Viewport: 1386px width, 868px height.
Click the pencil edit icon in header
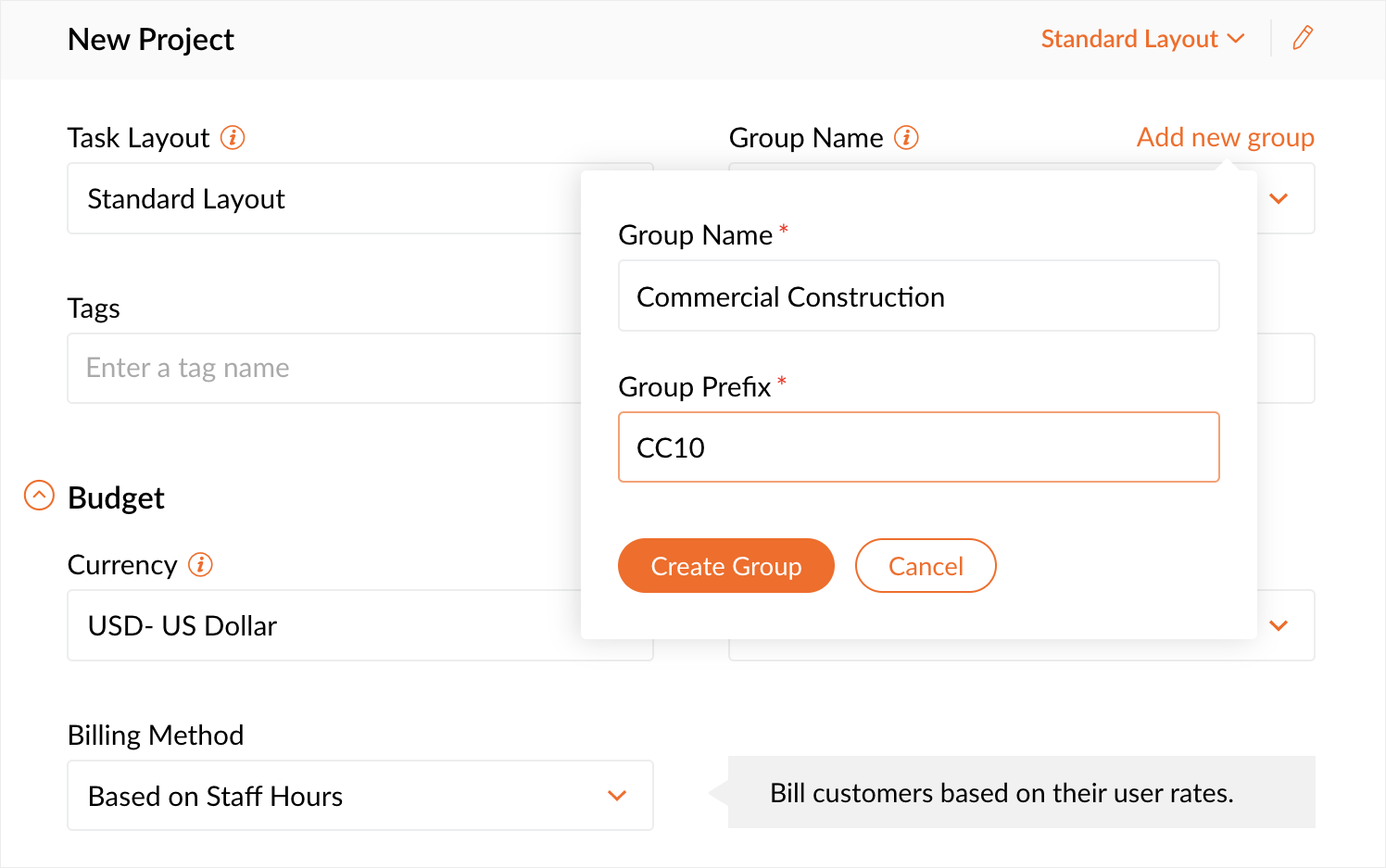coord(1303,38)
